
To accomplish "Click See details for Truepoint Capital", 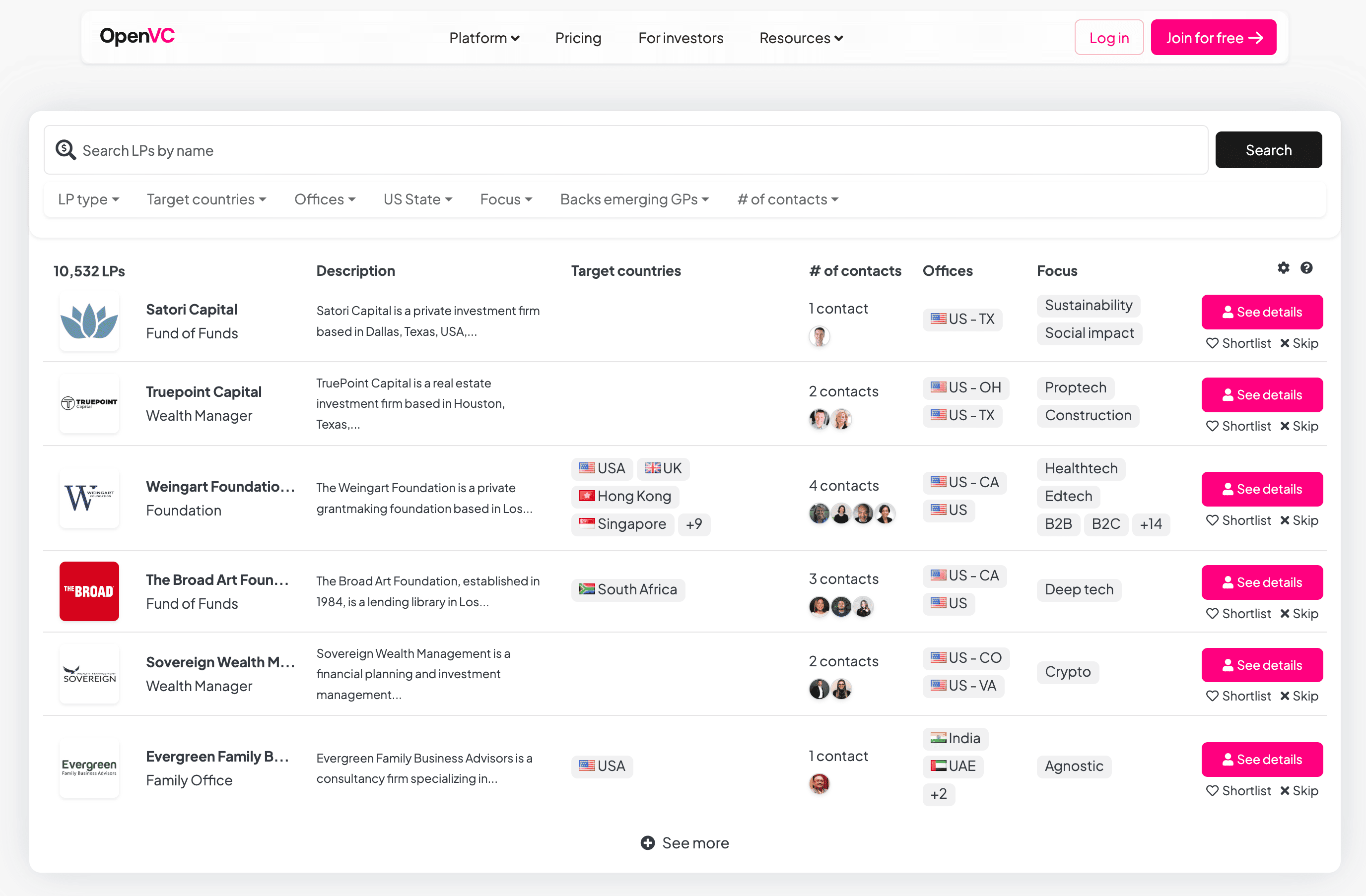I will [x=1262, y=394].
